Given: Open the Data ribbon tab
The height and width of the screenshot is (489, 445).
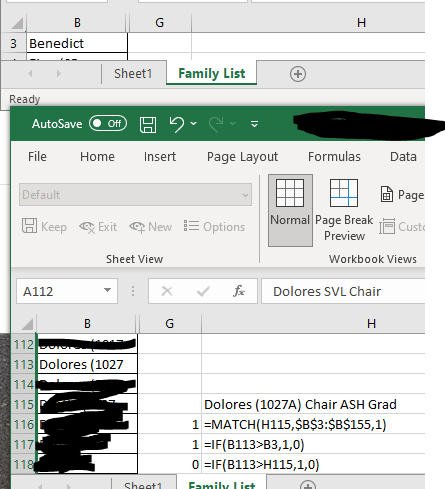Looking at the screenshot, I should coord(403,156).
